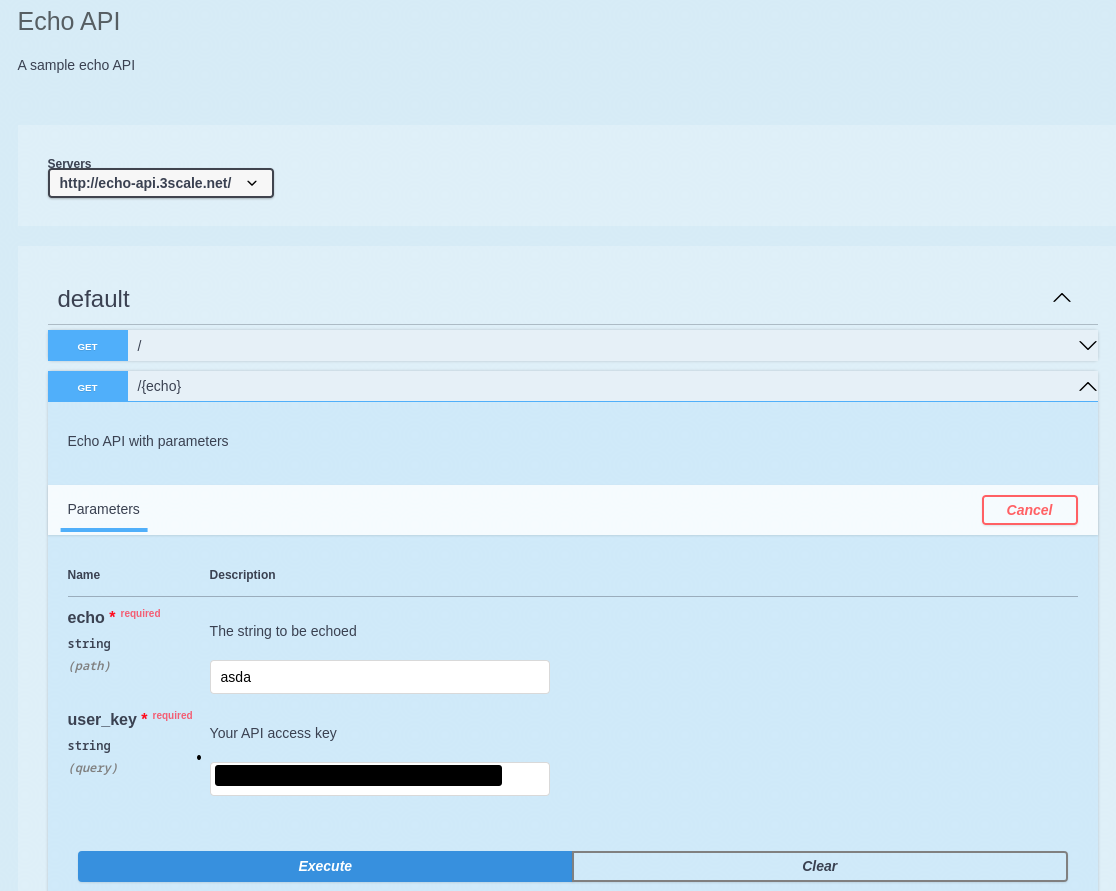Click 'Echo API with parameters' description
1116x891 pixels.
147,441
